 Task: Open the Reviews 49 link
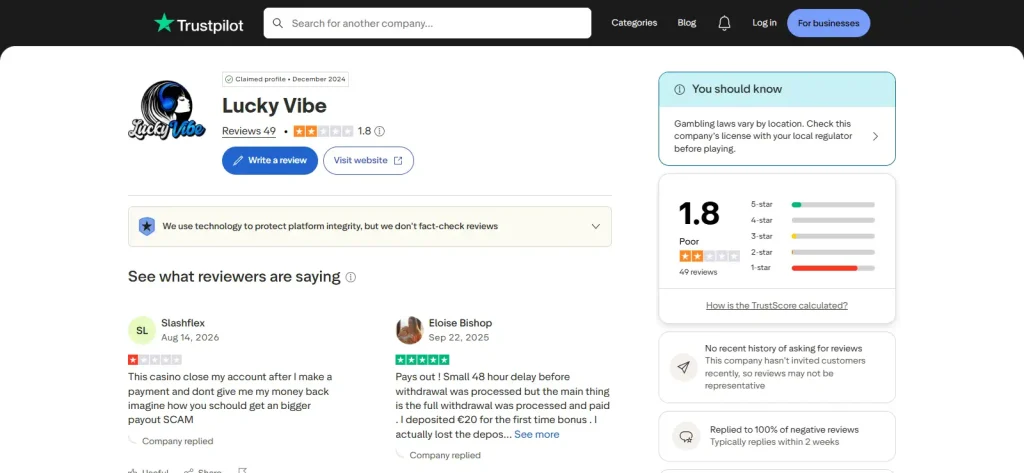click(x=249, y=131)
